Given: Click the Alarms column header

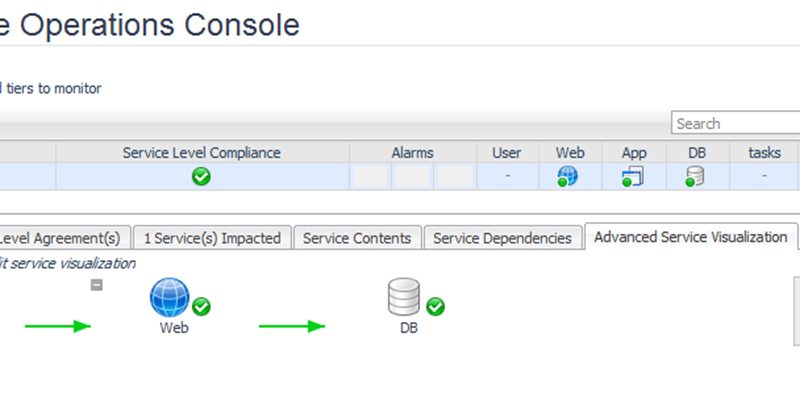Looking at the screenshot, I should tap(412, 153).
